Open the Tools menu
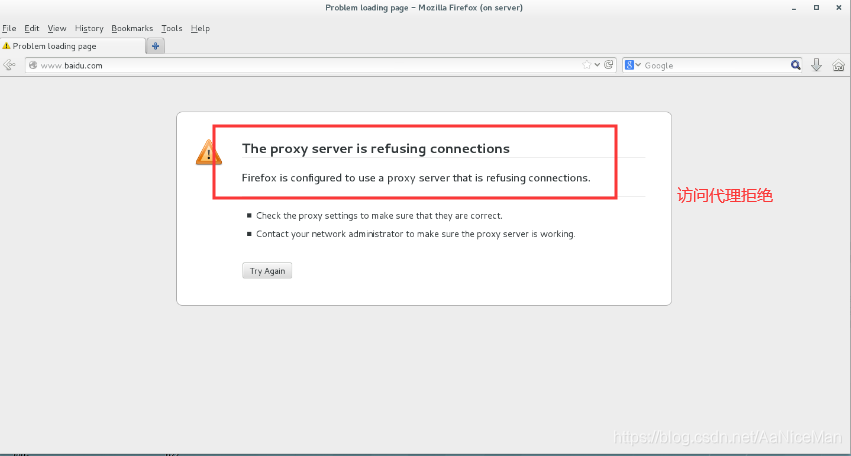Viewport: 851px width, 456px height. [x=172, y=28]
